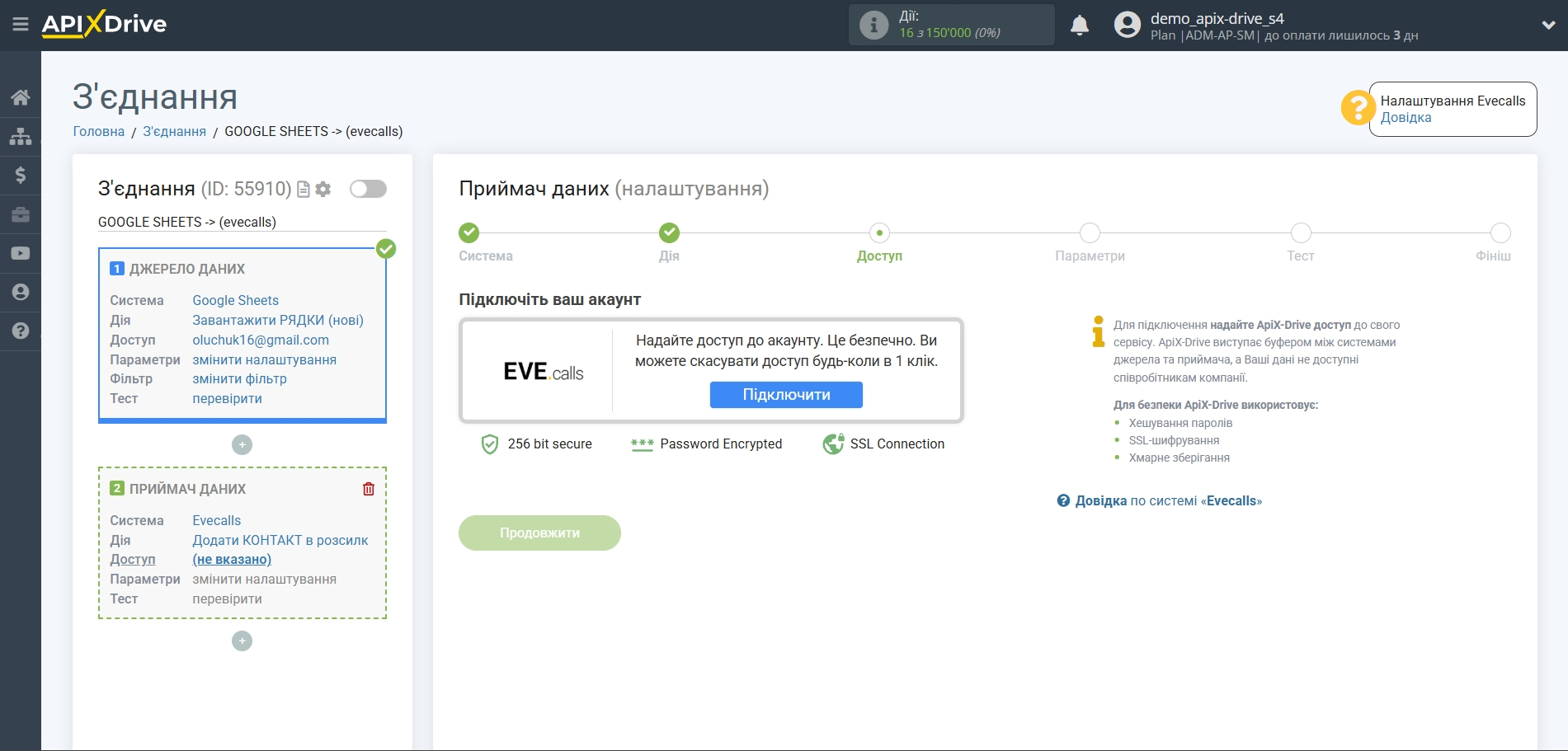Click the actions usage counter panel
1568x751 pixels.
(951, 25)
